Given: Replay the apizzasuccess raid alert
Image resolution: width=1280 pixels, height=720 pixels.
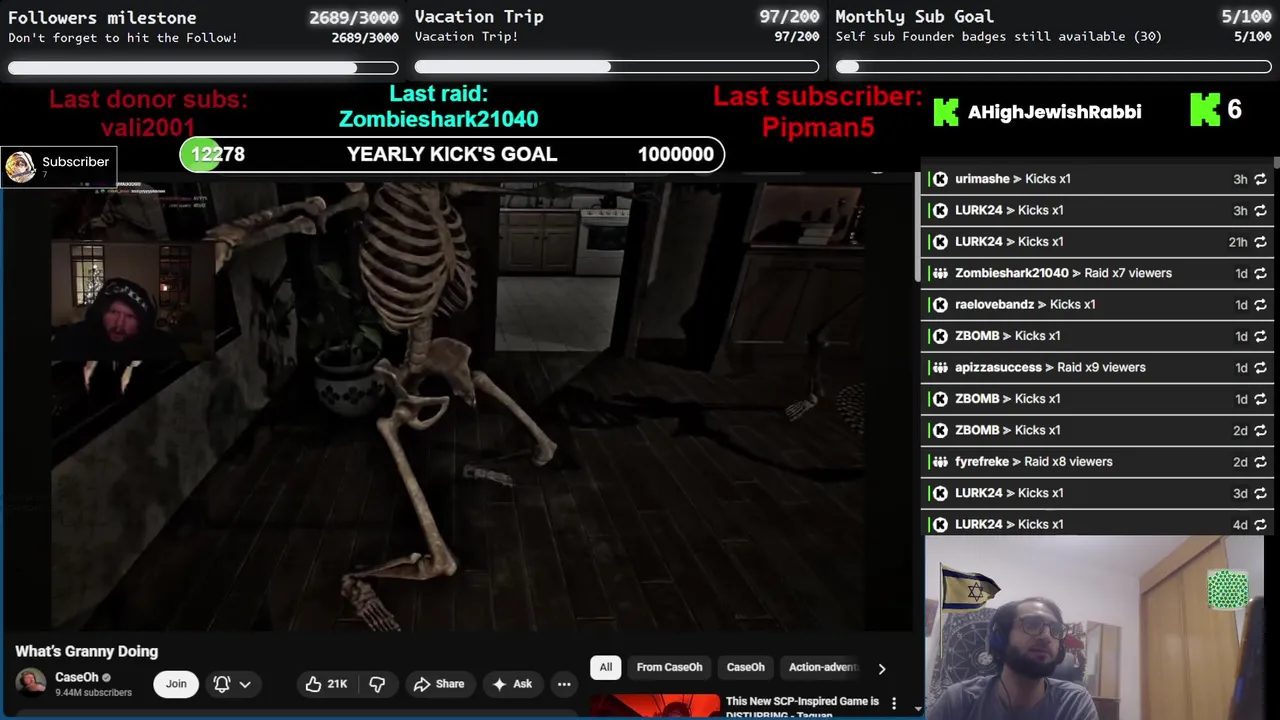Looking at the screenshot, I should 1260,367.
